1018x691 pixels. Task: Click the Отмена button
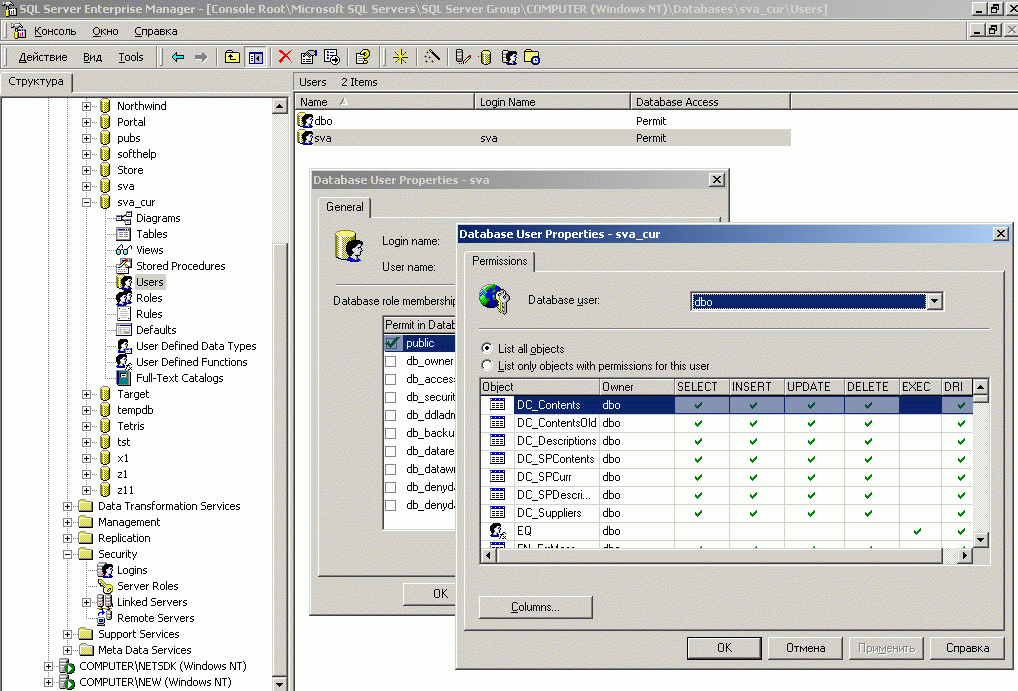(805, 647)
